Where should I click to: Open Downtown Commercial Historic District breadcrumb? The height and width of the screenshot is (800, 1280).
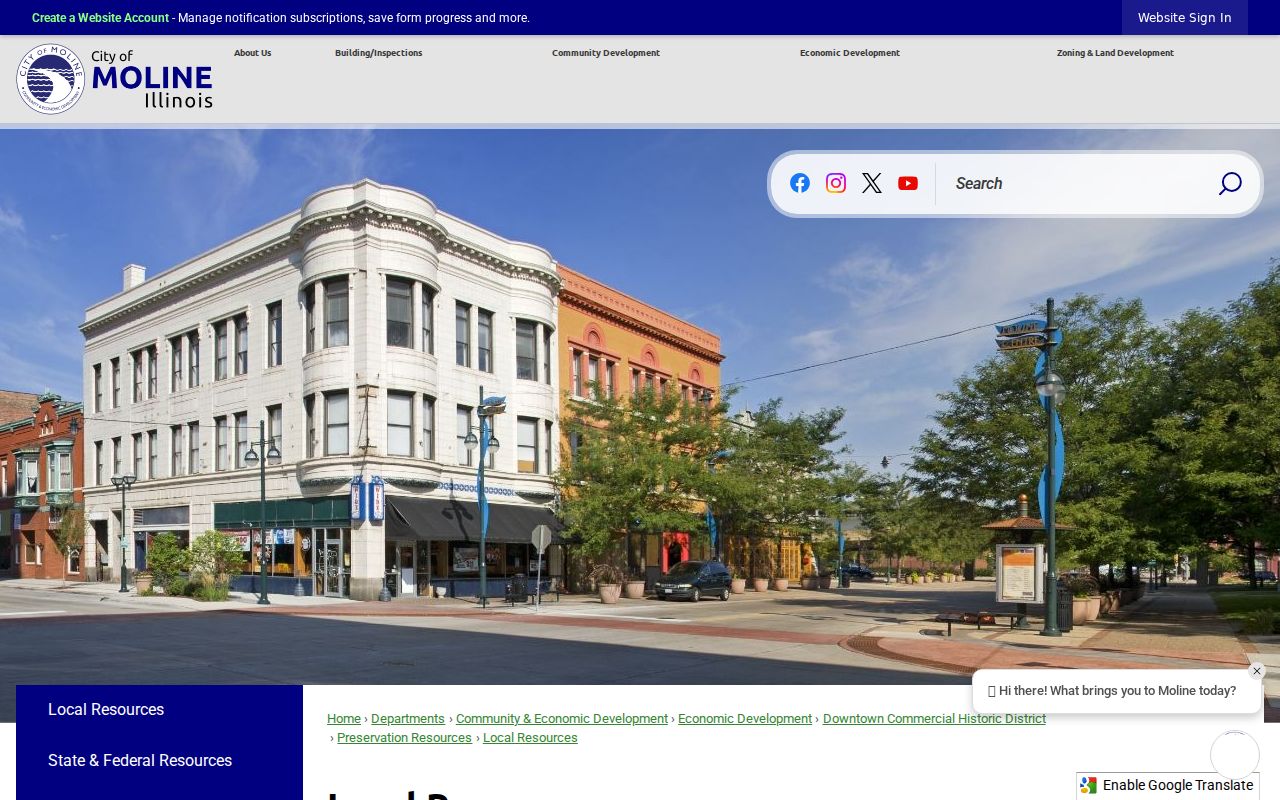tap(934, 719)
